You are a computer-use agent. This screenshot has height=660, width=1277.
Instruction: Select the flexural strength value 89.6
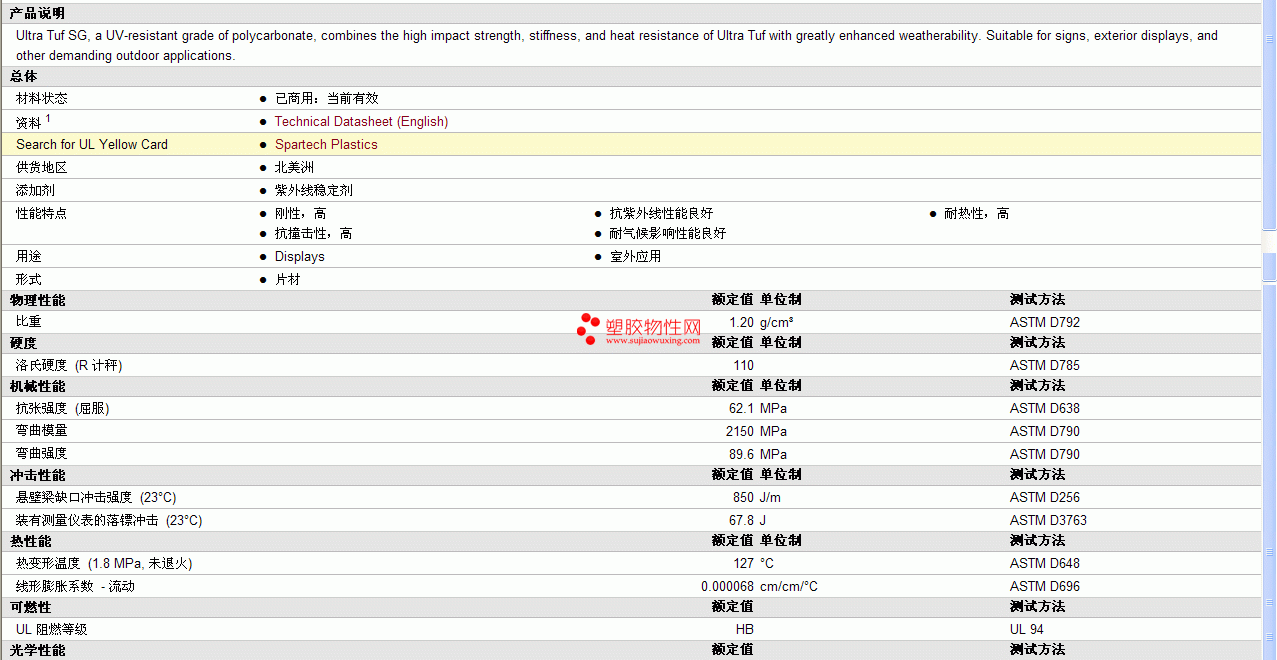[x=742, y=454]
